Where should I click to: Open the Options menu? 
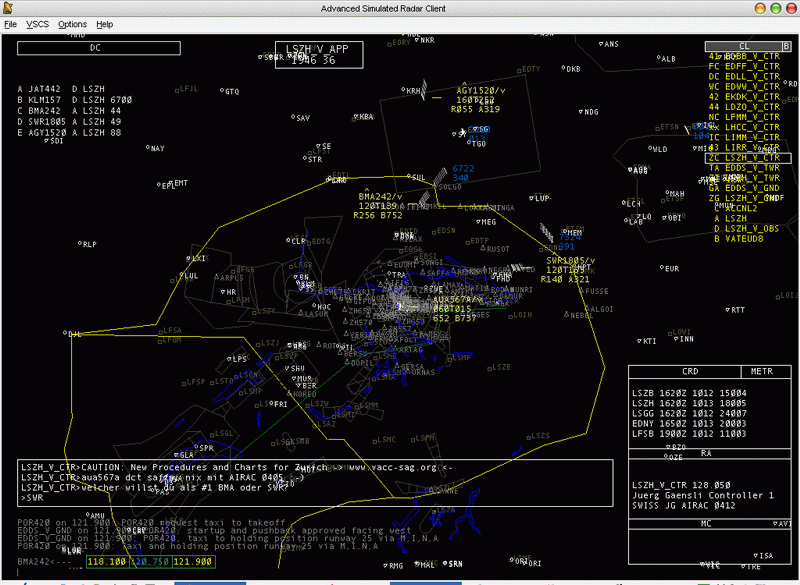click(72, 23)
